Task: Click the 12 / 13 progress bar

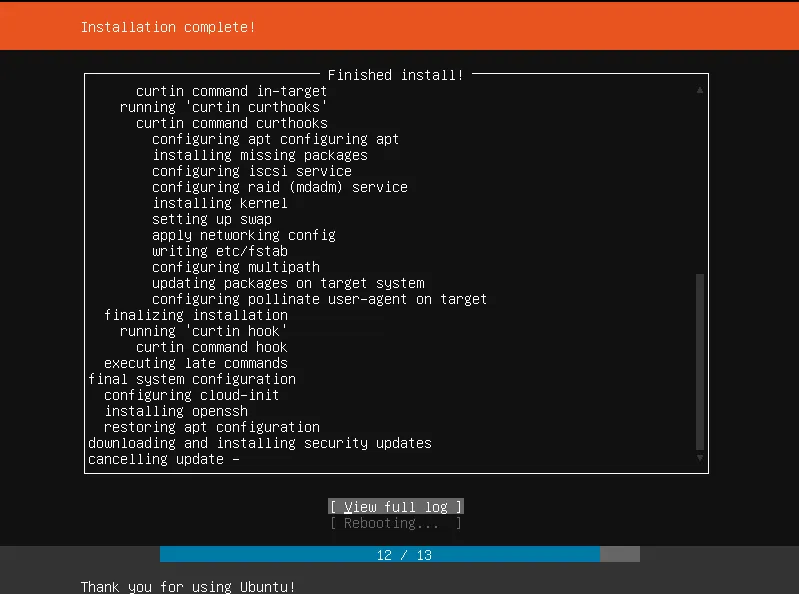Action: click(380, 555)
